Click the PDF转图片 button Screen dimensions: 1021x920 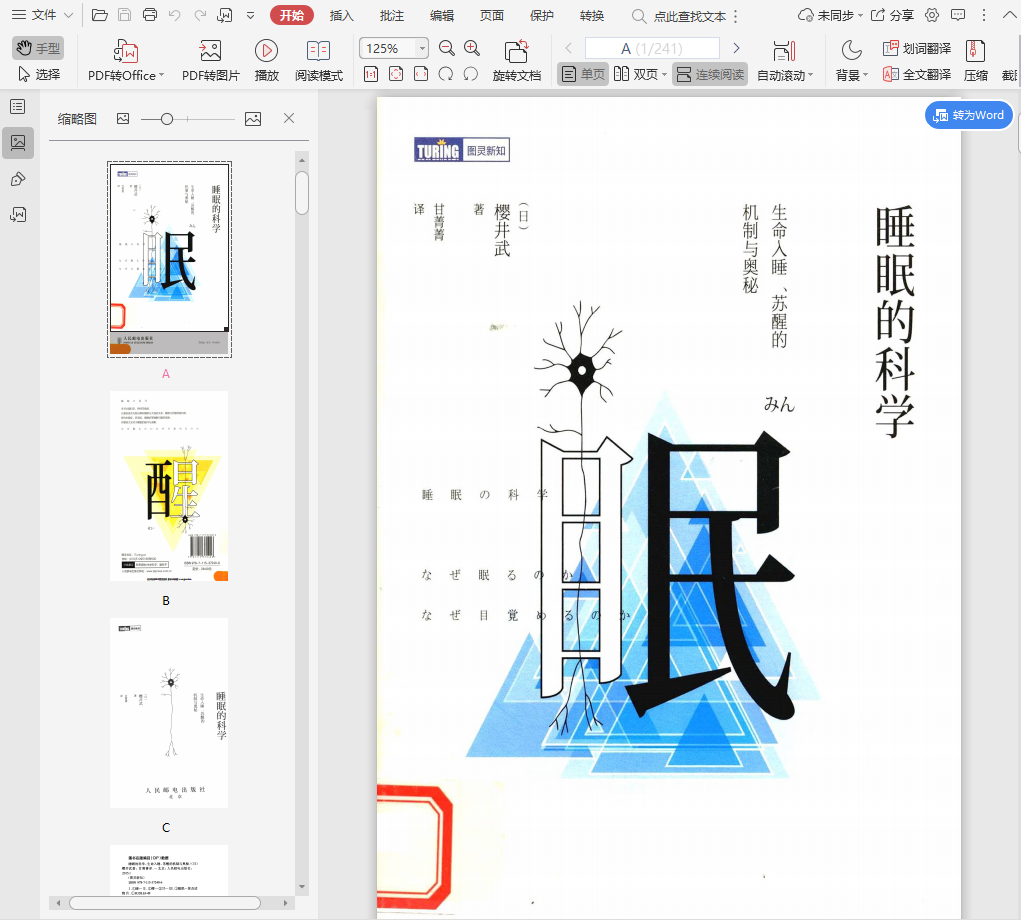[210, 60]
